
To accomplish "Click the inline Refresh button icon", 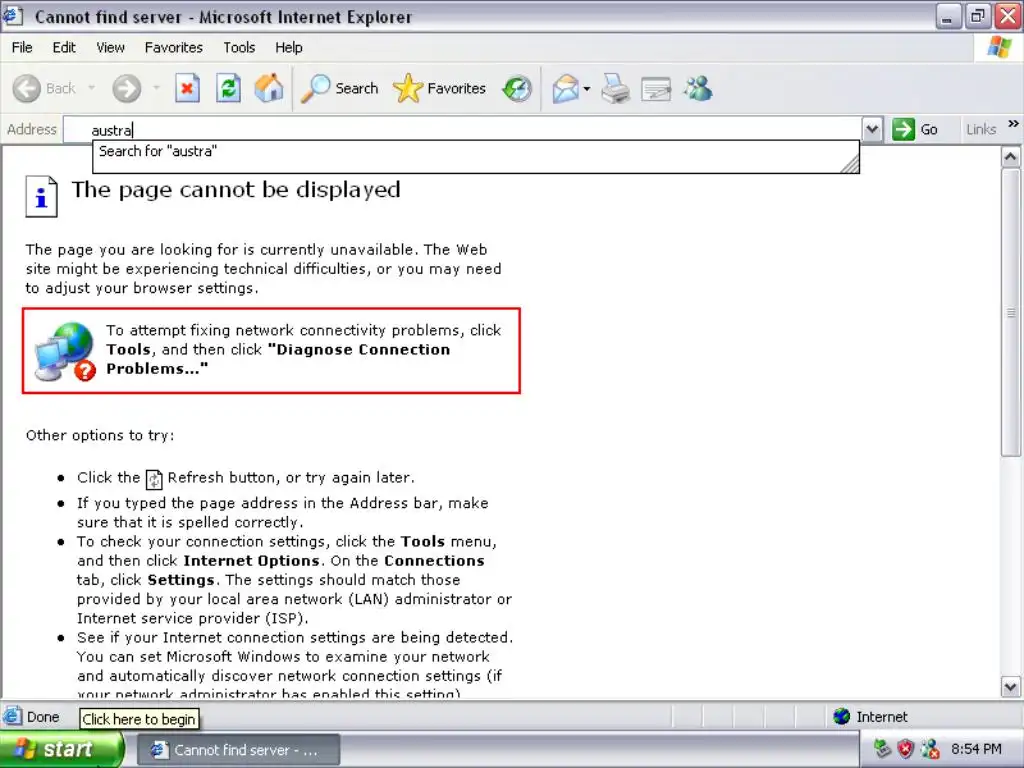I will [153, 479].
